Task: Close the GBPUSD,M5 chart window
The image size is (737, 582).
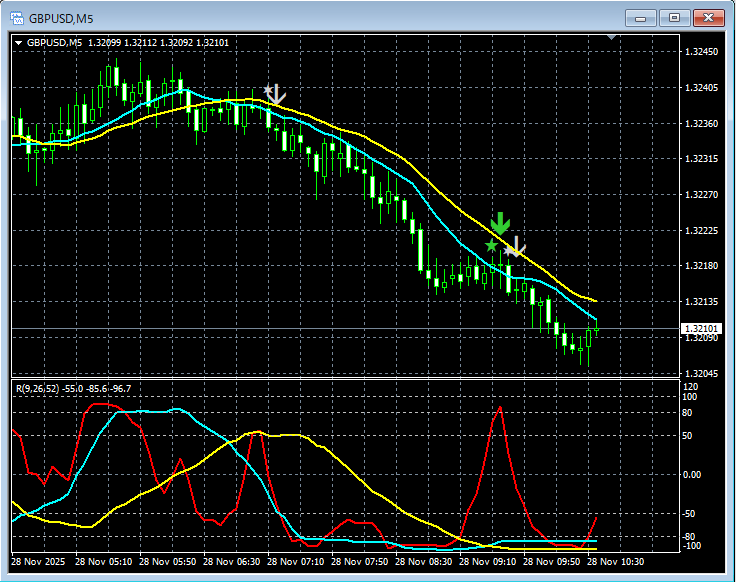Action: [x=708, y=18]
